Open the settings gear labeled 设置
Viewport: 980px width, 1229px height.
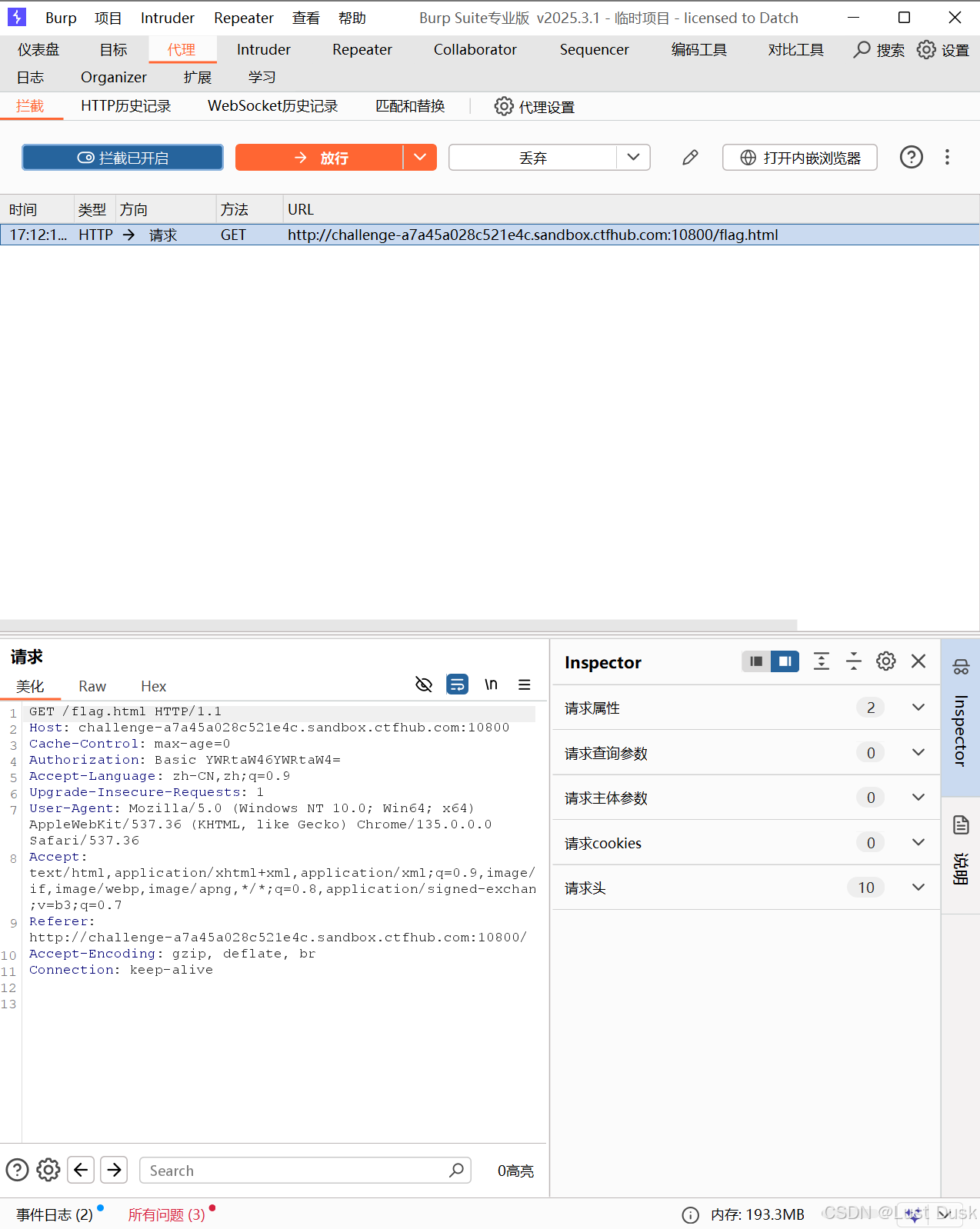pos(926,50)
